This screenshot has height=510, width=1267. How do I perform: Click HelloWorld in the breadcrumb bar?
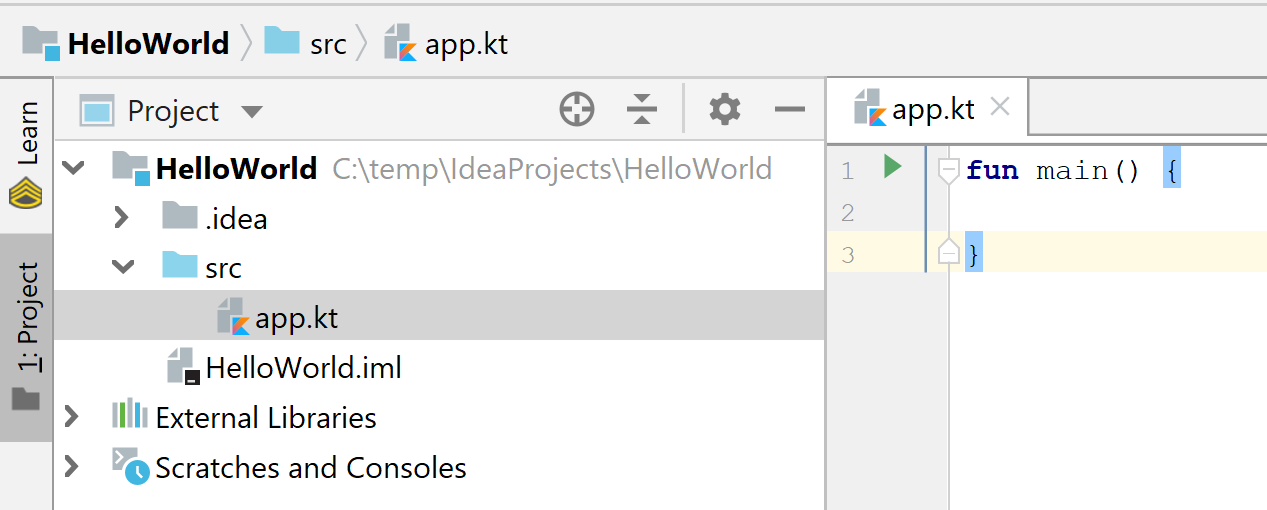148,44
